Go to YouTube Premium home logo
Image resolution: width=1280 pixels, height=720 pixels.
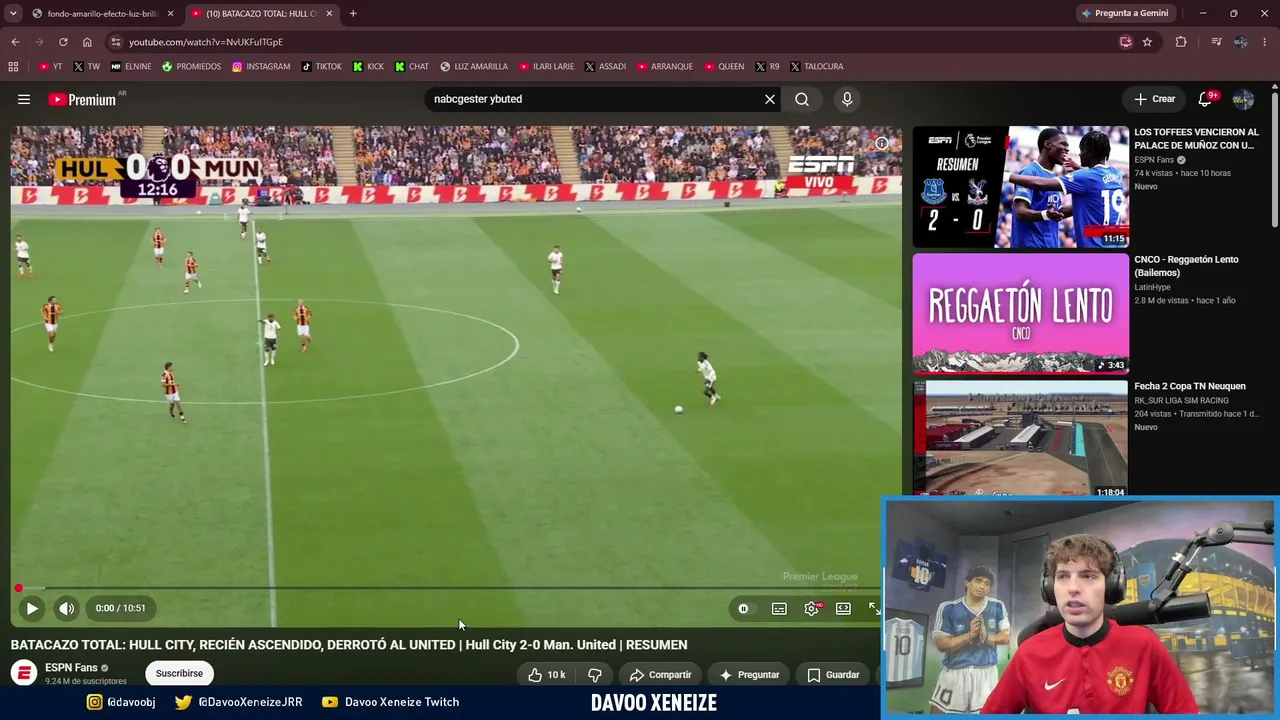point(82,99)
